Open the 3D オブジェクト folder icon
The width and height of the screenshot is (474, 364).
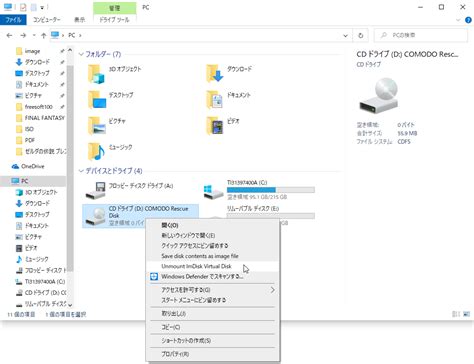(97, 74)
